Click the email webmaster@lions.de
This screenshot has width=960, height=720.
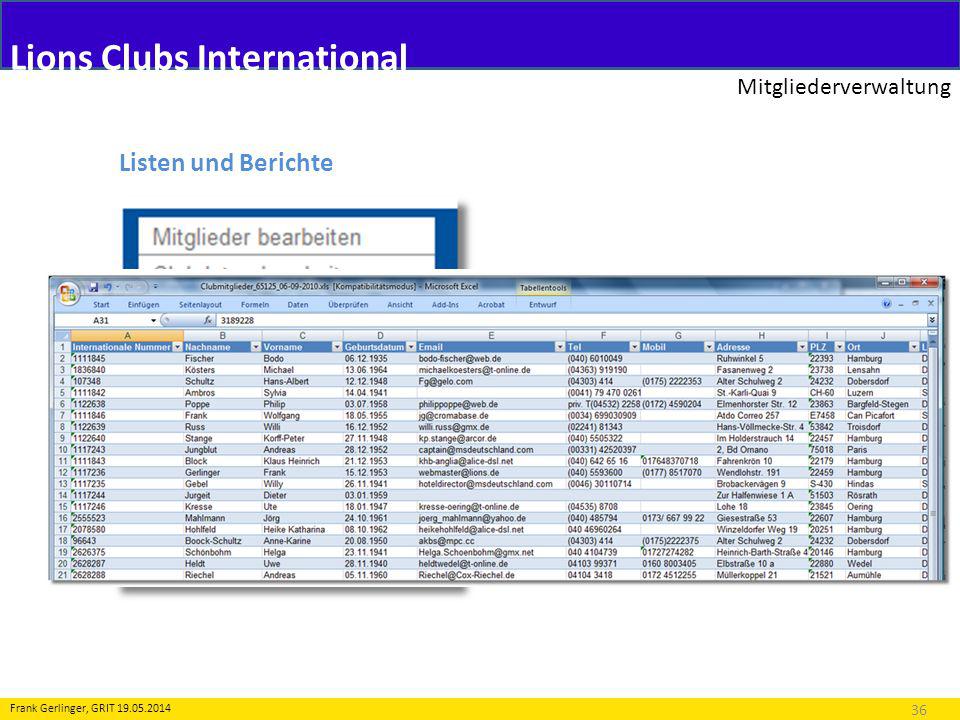coord(459,473)
